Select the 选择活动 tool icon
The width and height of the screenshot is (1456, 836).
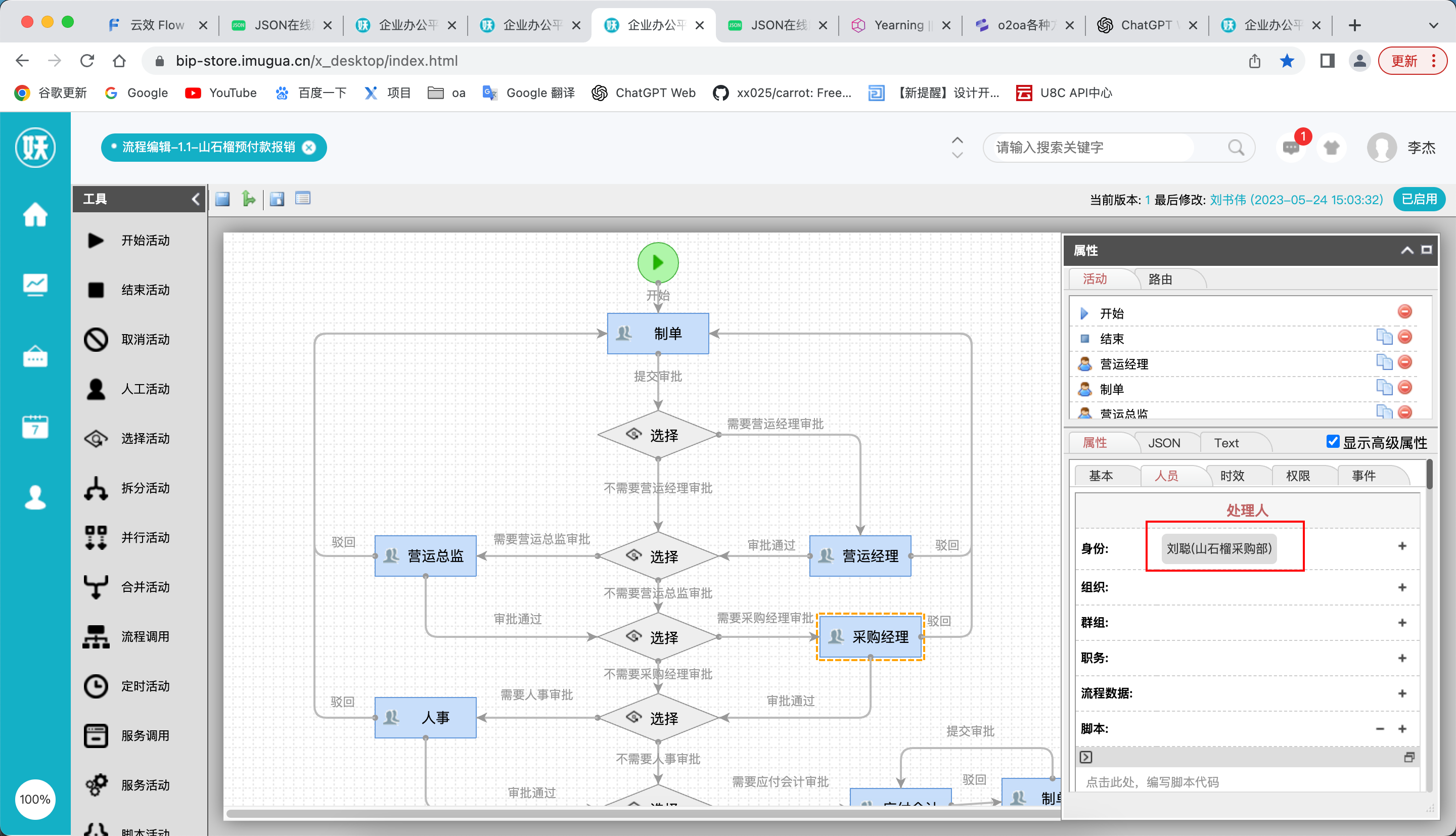pyautogui.click(x=96, y=439)
